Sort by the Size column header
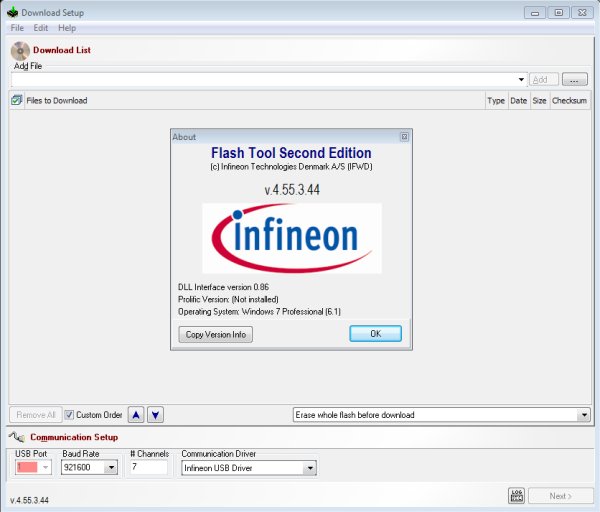 pyautogui.click(x=540, y=101)
